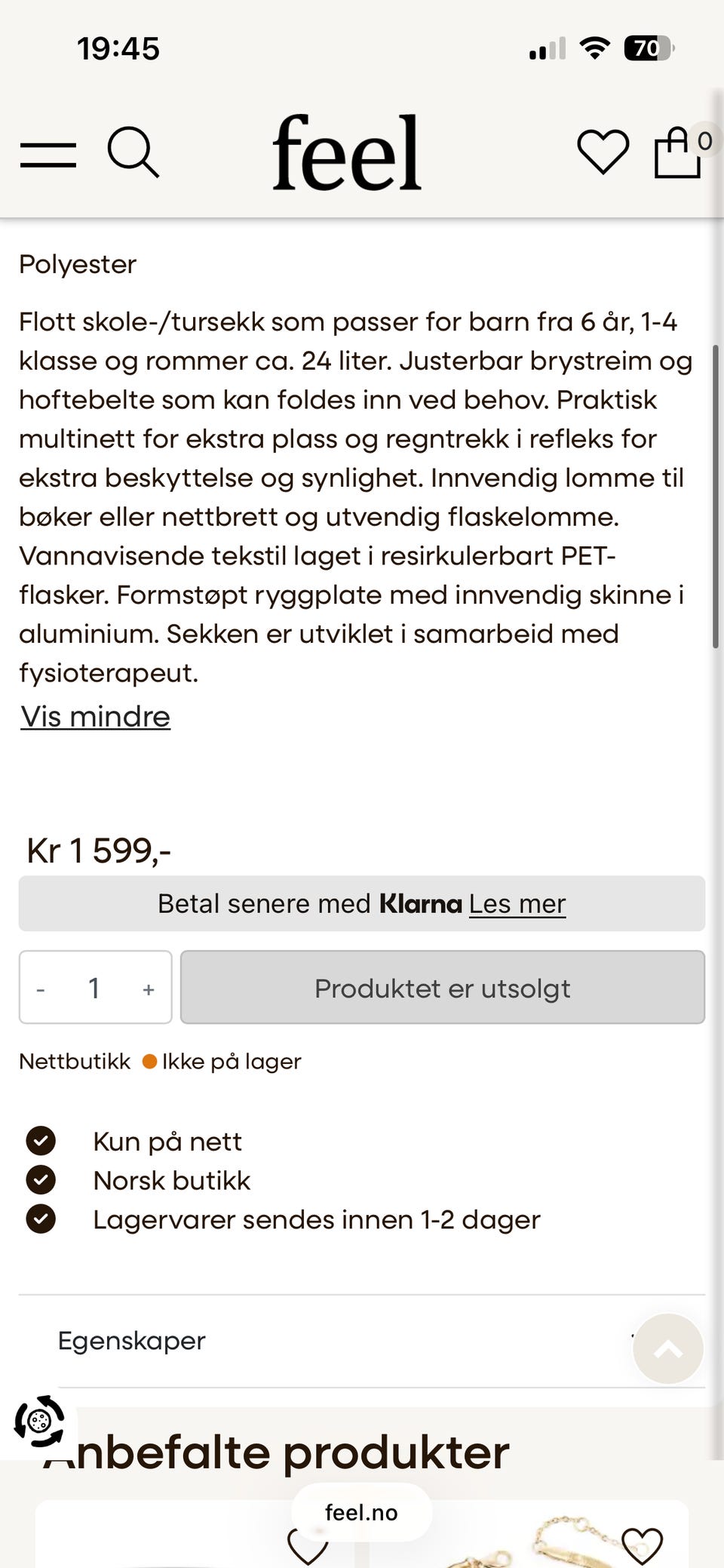724x1568 pixels.
Task: Tap the quantity field showing 1
Action: 94,988
